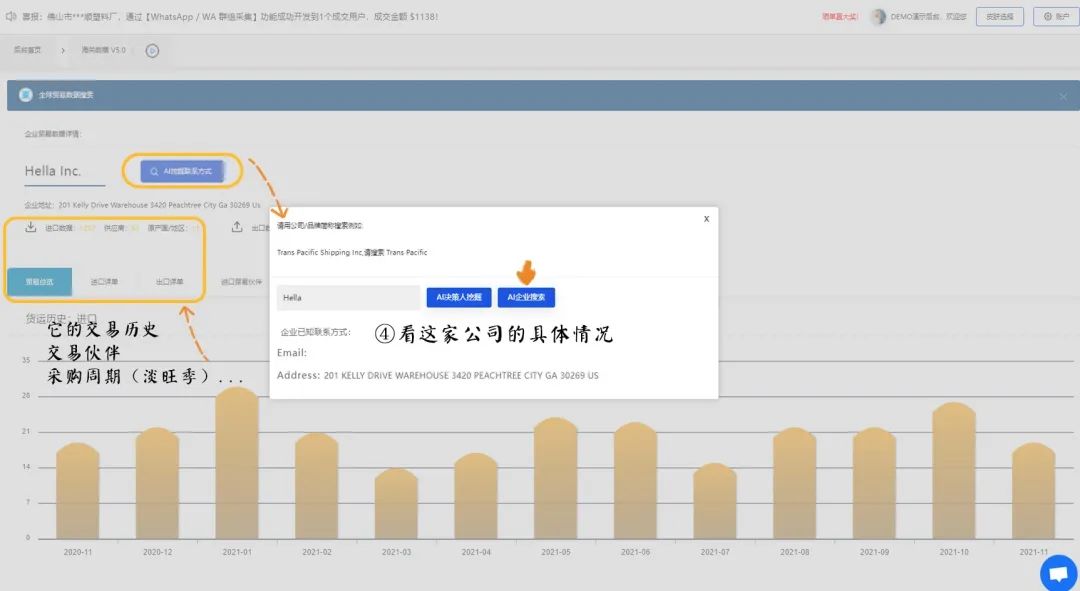
Task: Close the company search dialog
Action: pyautogui.click(x=706, y=218)
